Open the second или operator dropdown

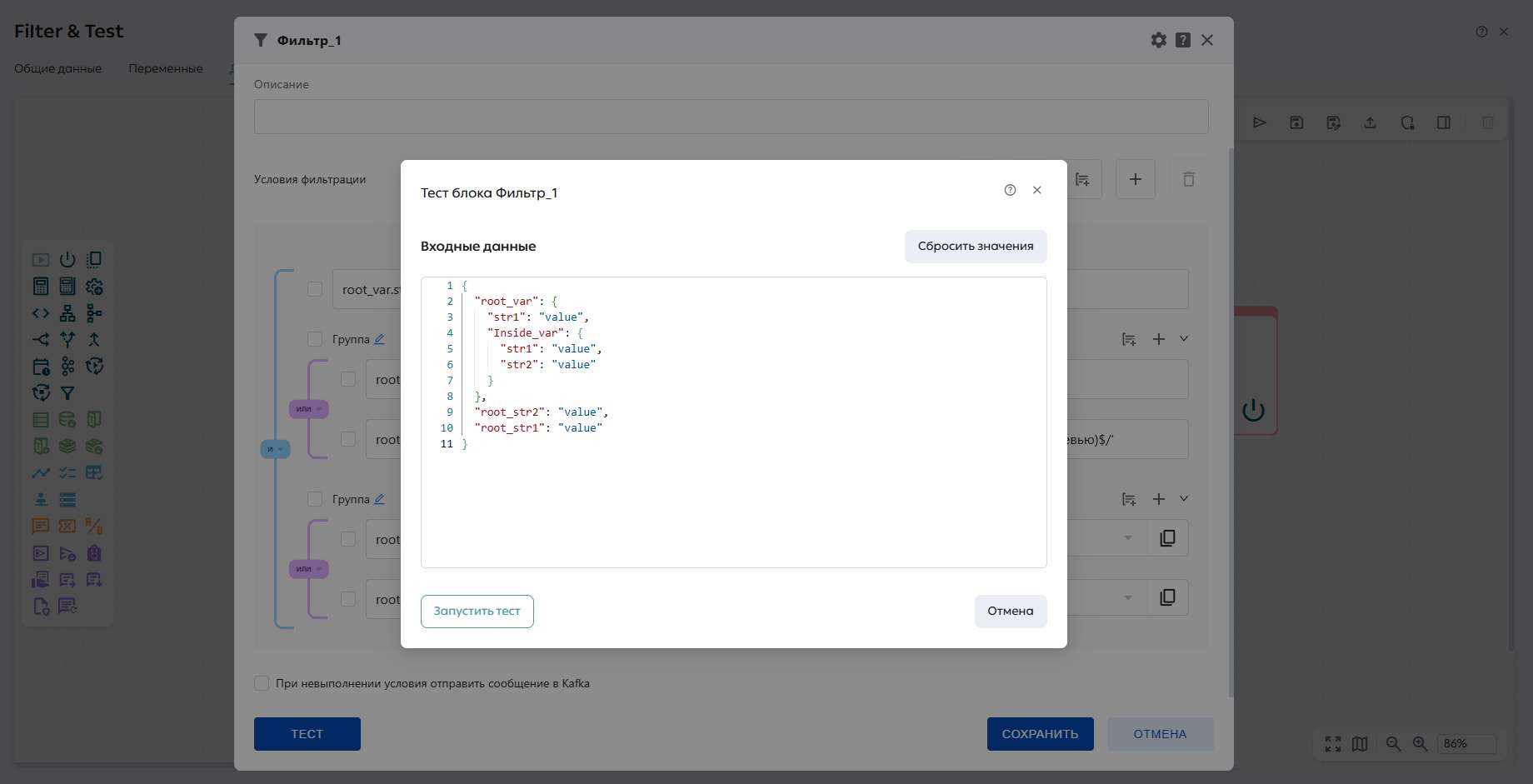309,569
